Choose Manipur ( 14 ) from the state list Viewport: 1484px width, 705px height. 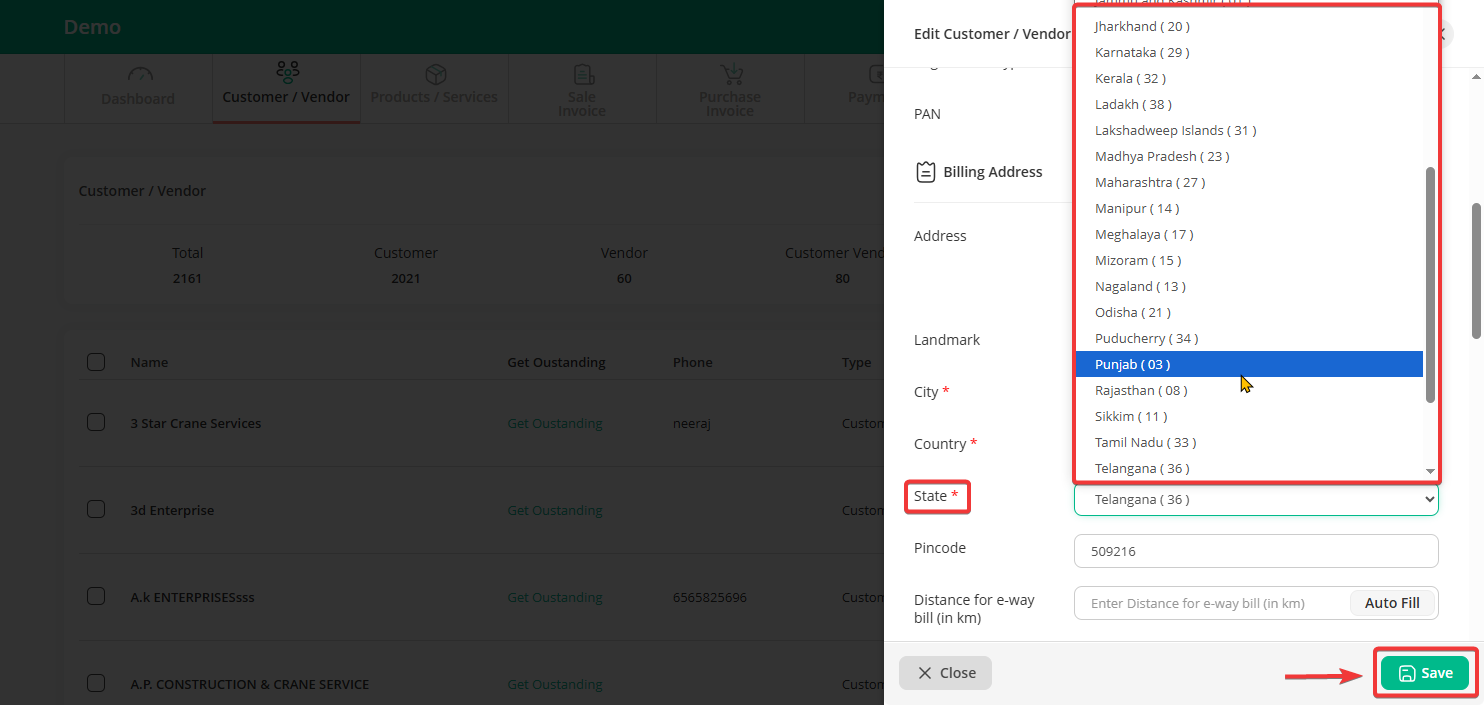pyautogui.click(x=1249, y=208)
